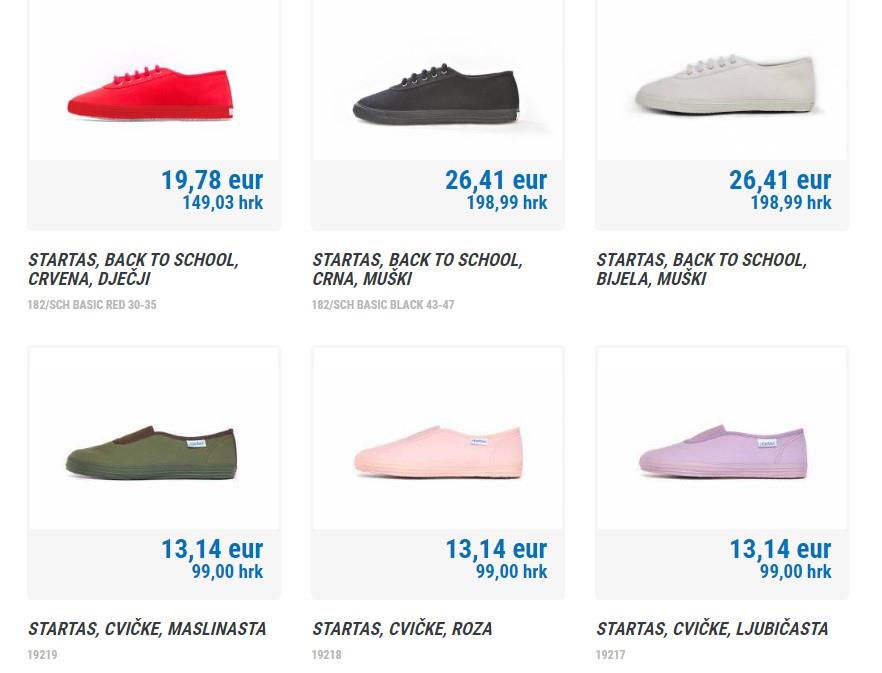Open Startas Back to School Bijela Muški title
The height and width of the screenshot is (673, 882).
(x=701, y=269)
